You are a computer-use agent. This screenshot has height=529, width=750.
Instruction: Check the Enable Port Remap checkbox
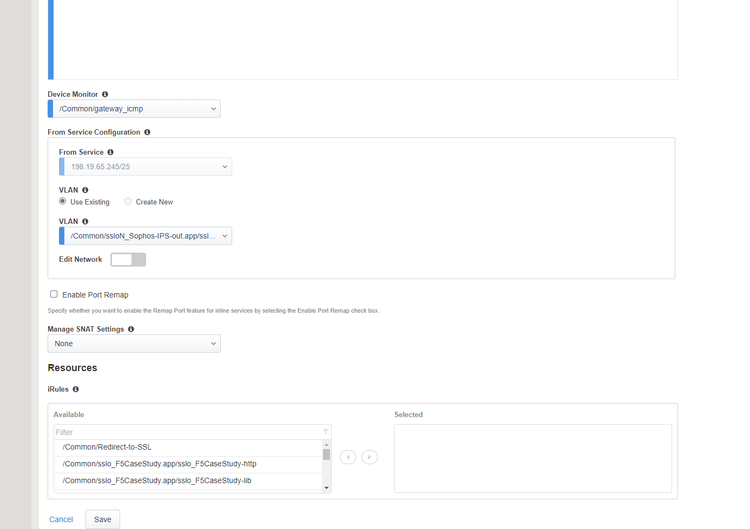click(x=54, y=294)
